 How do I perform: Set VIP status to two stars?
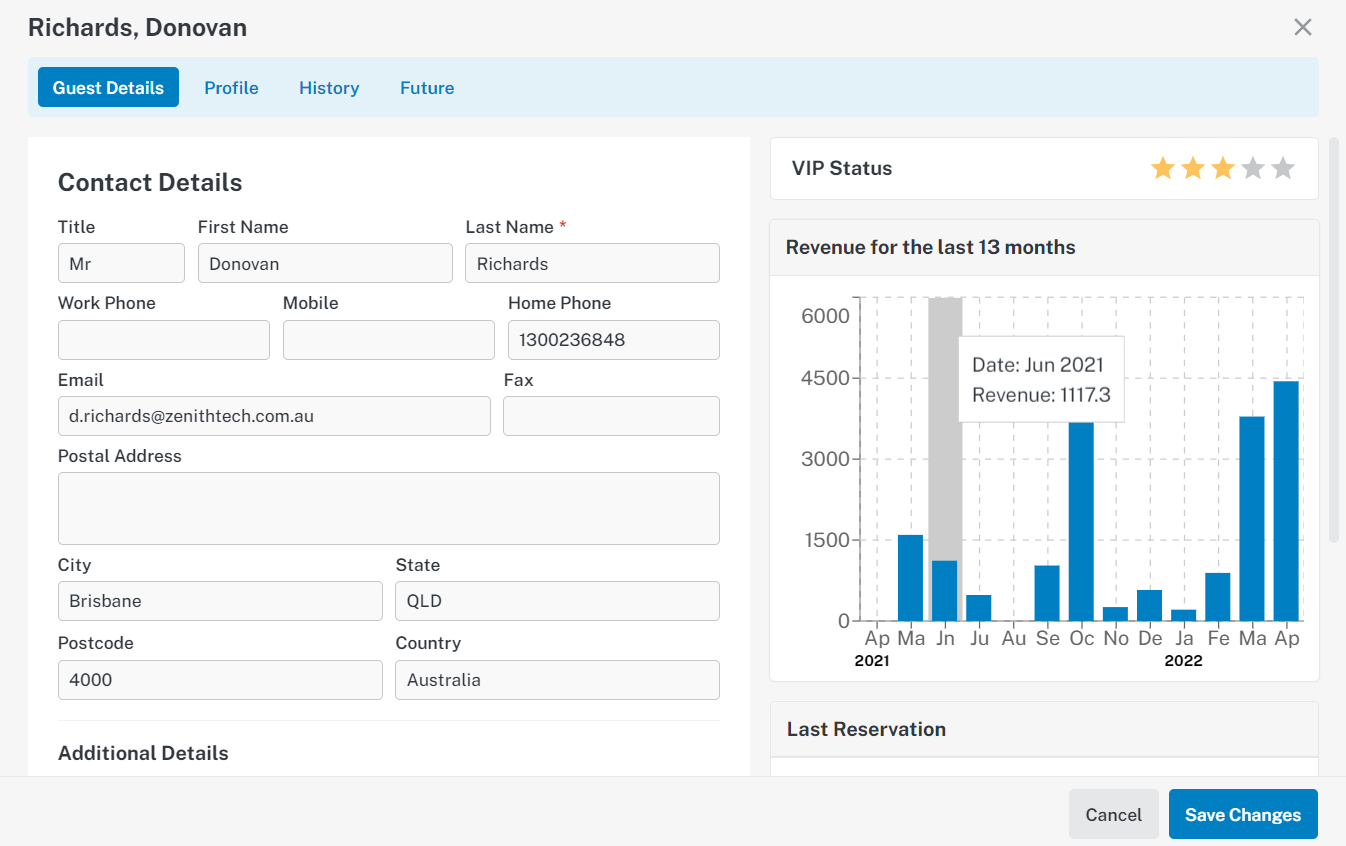pos(1193,168)
